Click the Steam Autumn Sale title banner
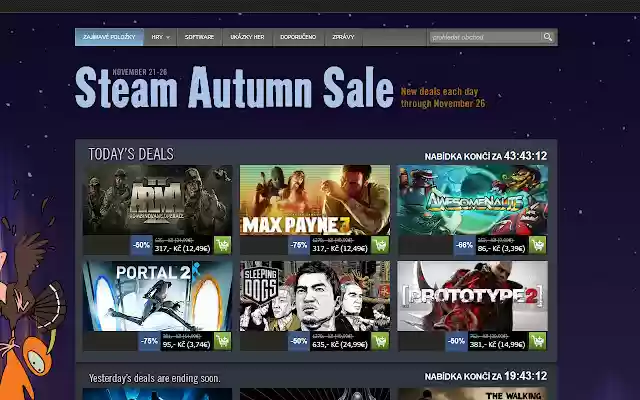The width and height of the screenshot is (640, 400). [x=234, y=87]
